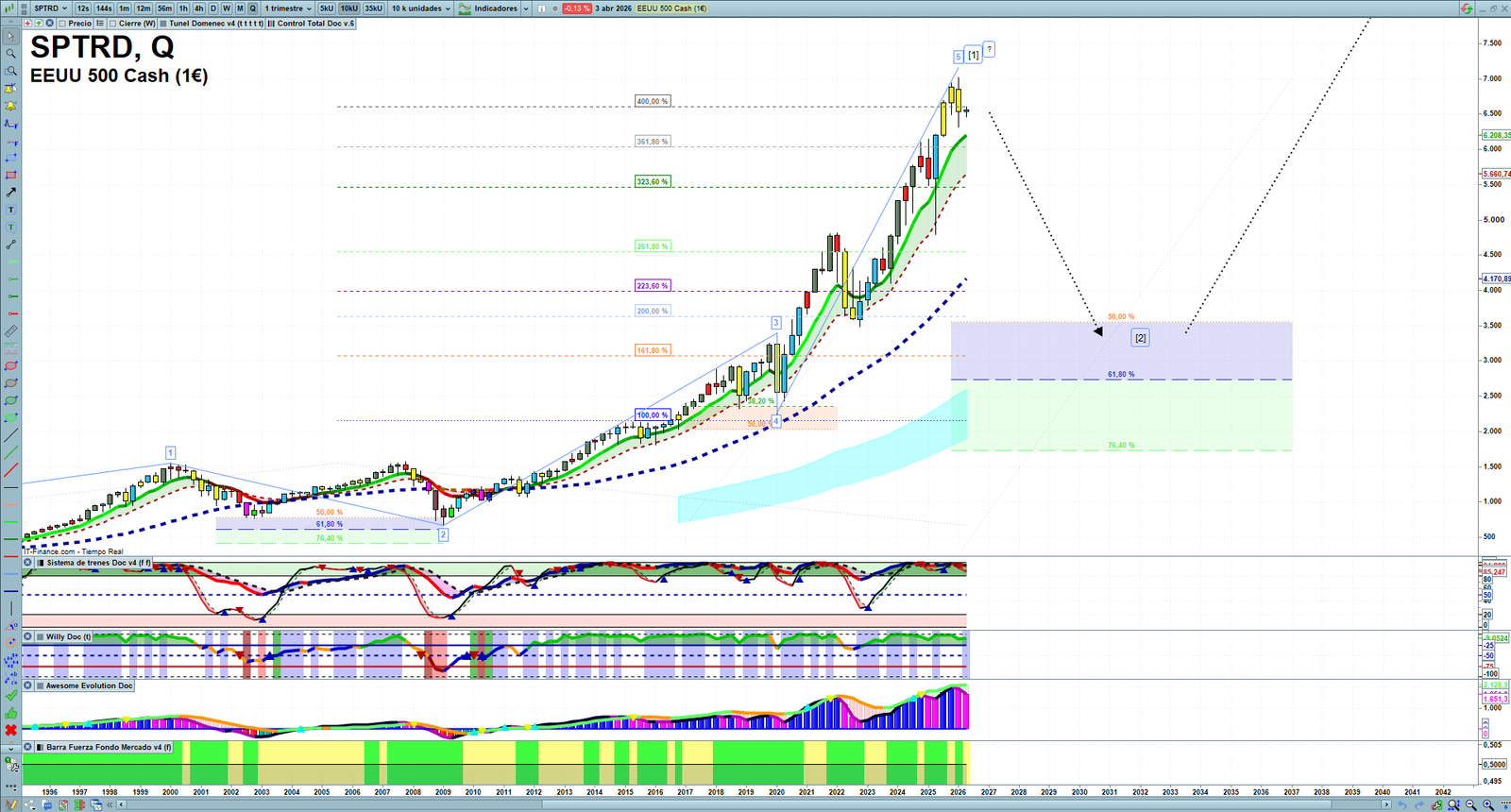Click the 400,00 % Fibonacci level label

tap(653, 101)
